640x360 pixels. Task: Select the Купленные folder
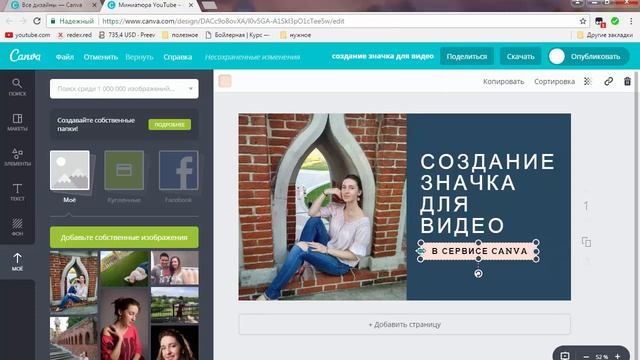coord(124,176)
